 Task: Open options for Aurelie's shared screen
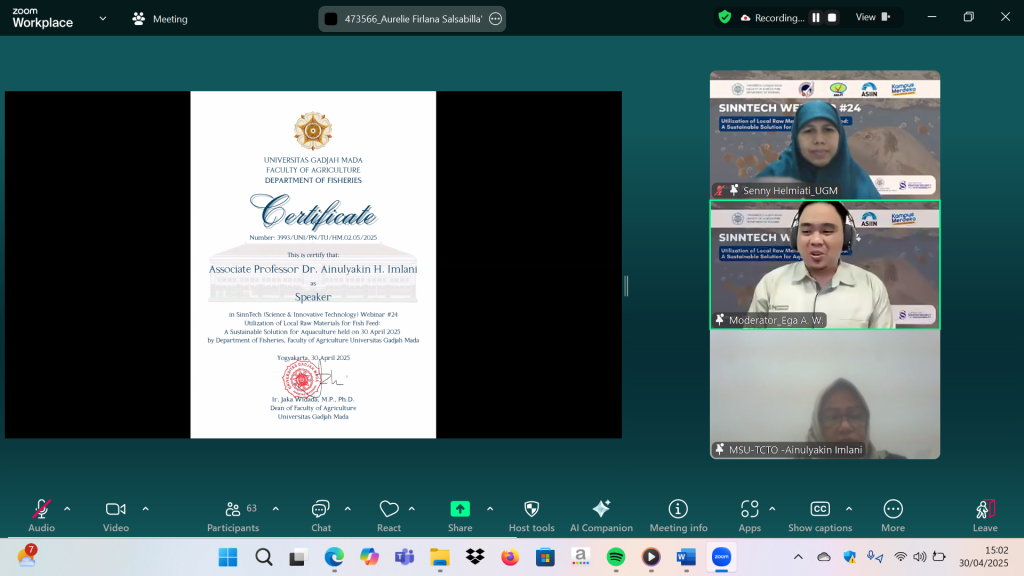pyautogui.click(x=496, y=19)
